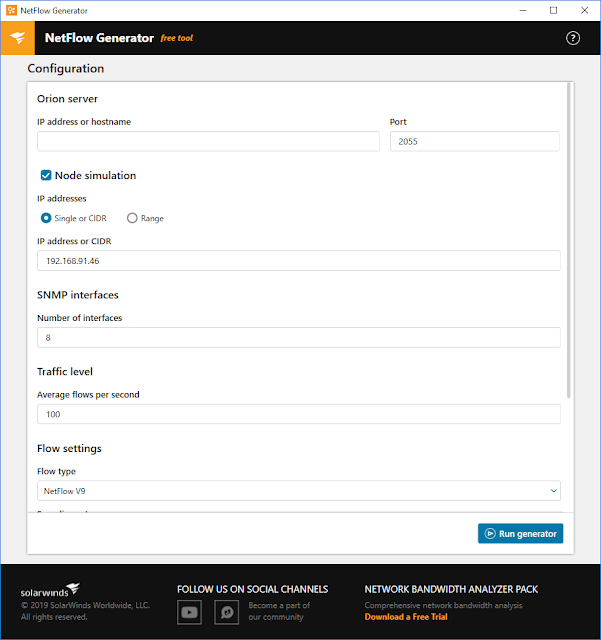Minimize the NetFlow Generator window
Image resolution: width=601 pixels, height=640 pixels.
(523, 11)
